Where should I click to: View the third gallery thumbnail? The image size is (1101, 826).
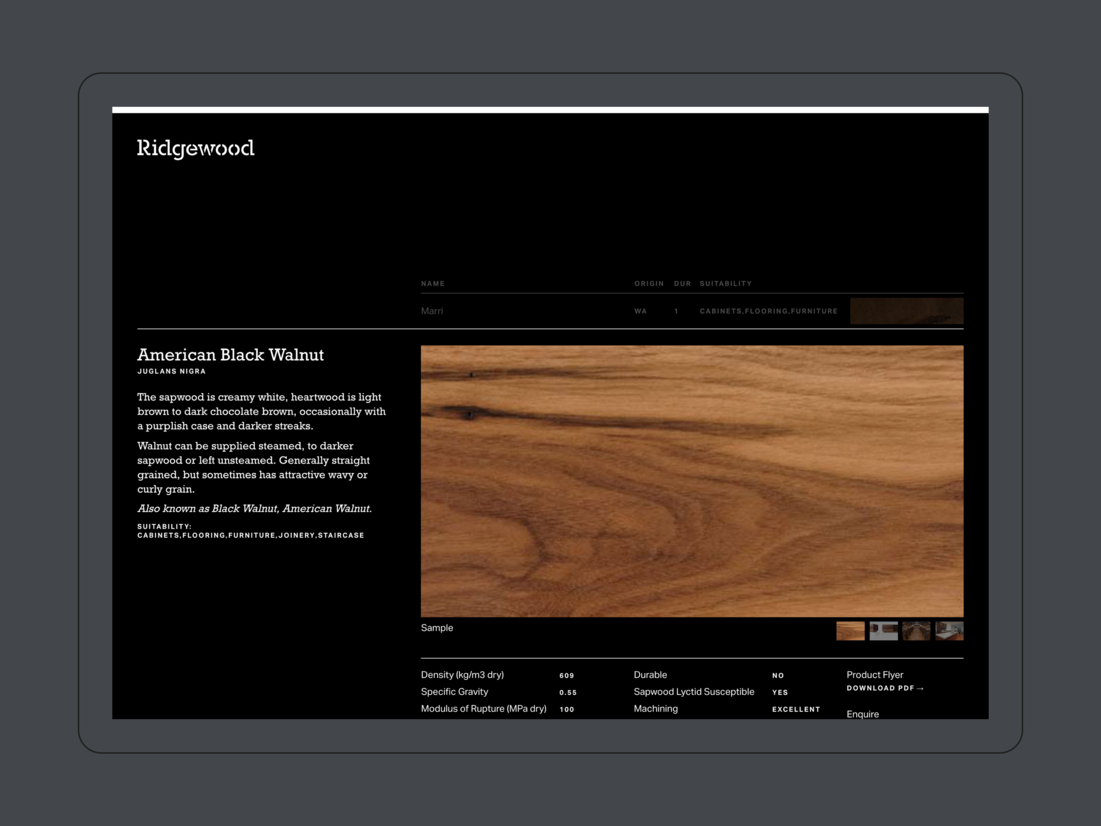pyautogui.click(x=916, y=630)
